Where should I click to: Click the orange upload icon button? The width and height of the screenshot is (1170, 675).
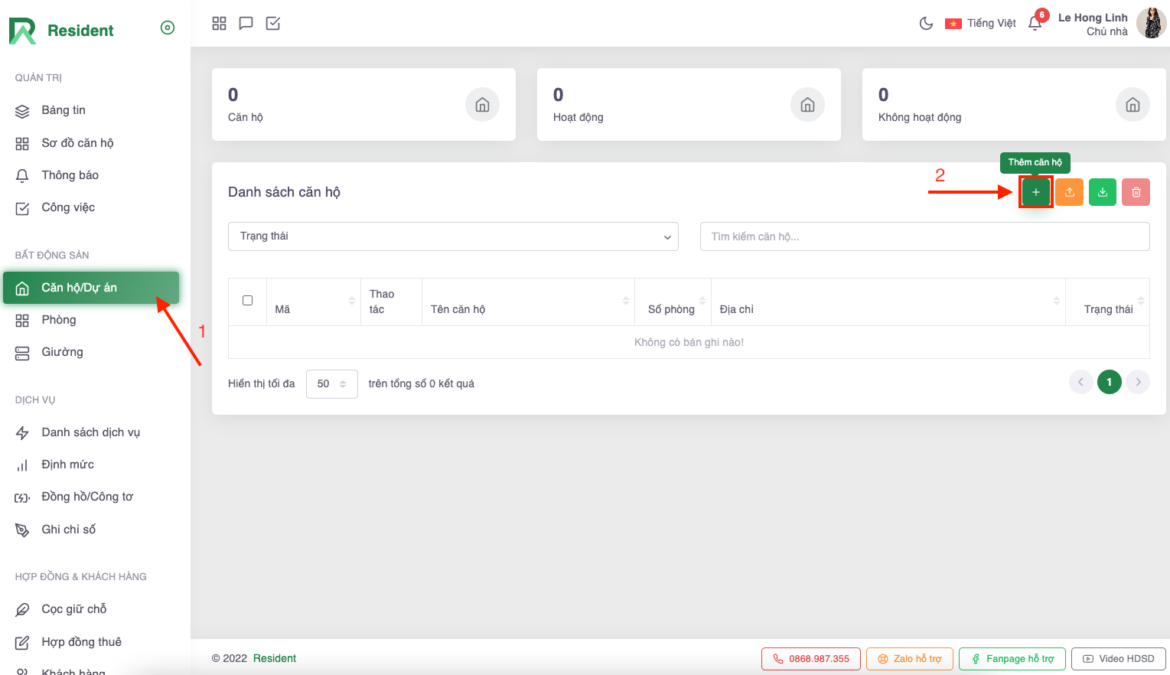coord(1069,192)
